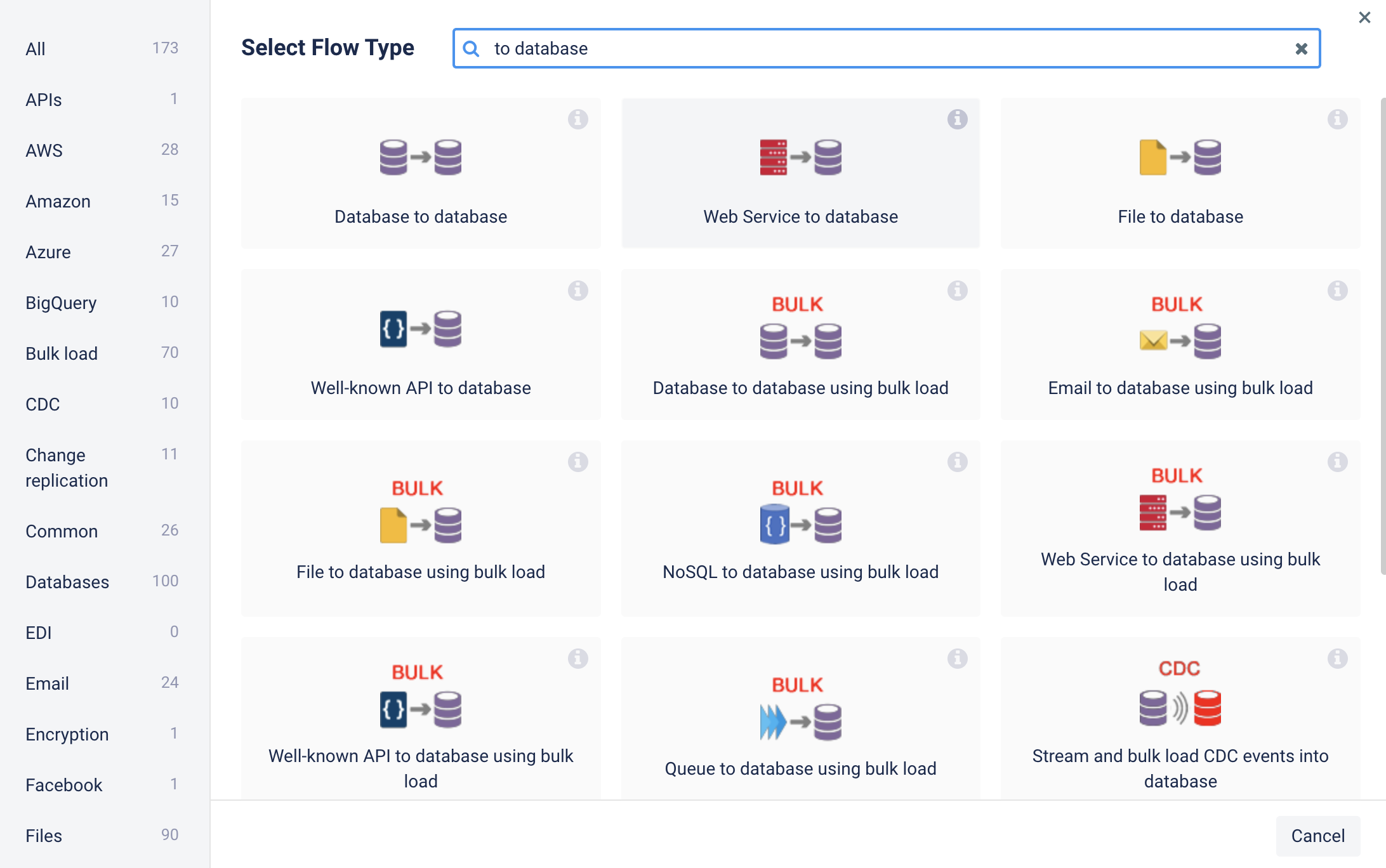The height and width of the screenshot is (868, 1386).
Task: Show info for Database to database card
Action: 577,119
